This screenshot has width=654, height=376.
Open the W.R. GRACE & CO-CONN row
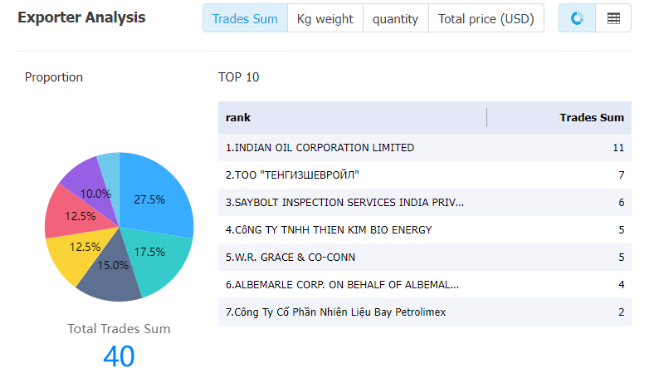425,257
